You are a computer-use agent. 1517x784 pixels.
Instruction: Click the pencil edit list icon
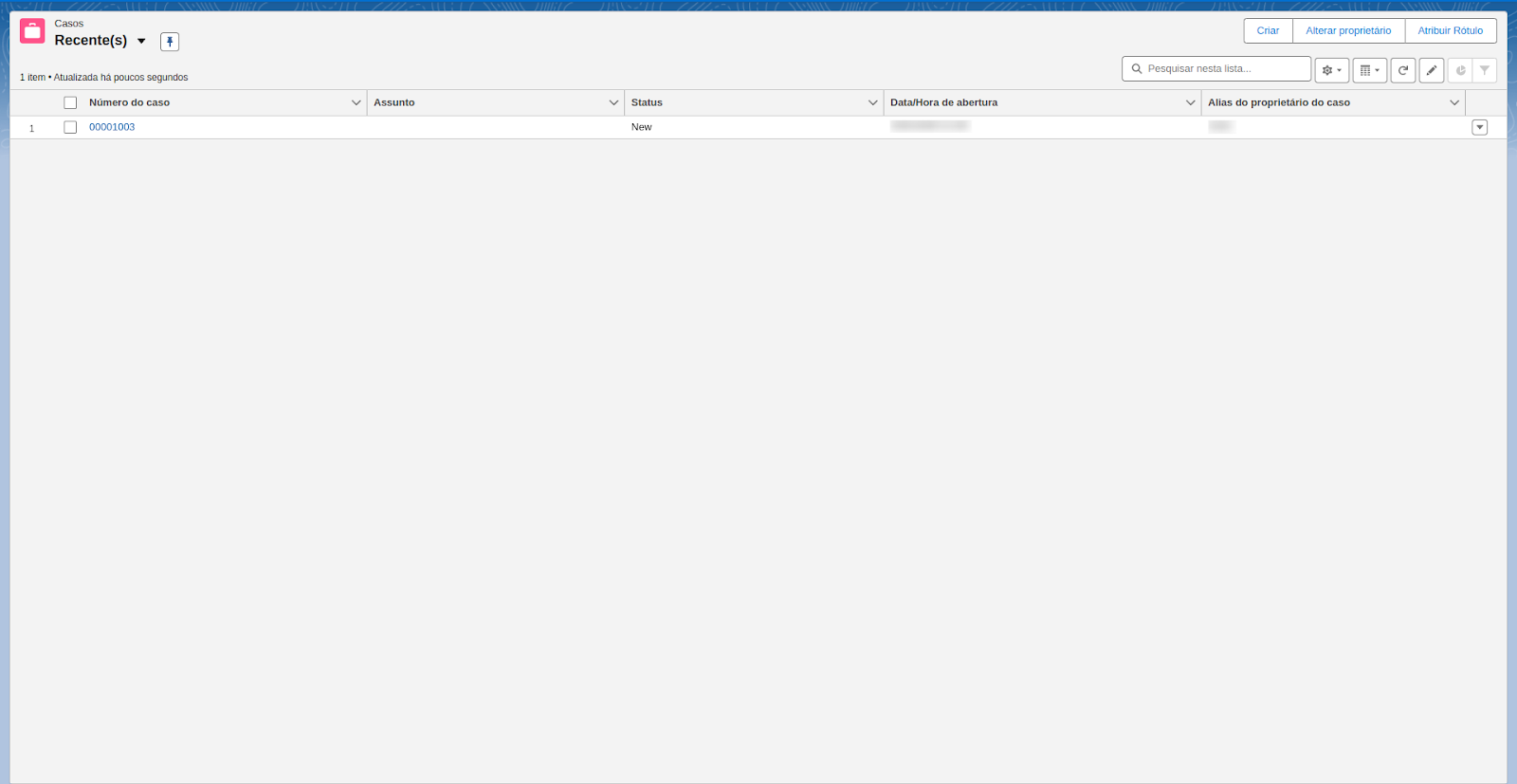pos(1432,70)
